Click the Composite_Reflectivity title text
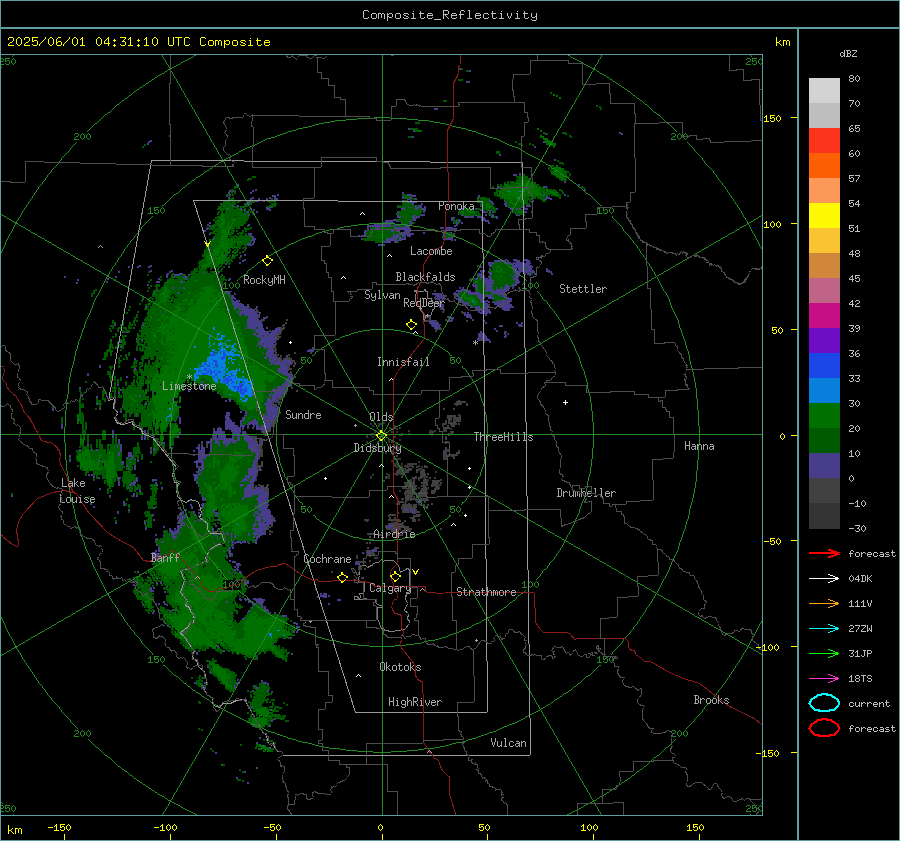The height and width of the screenshot is (841, 900). point(449,15)
